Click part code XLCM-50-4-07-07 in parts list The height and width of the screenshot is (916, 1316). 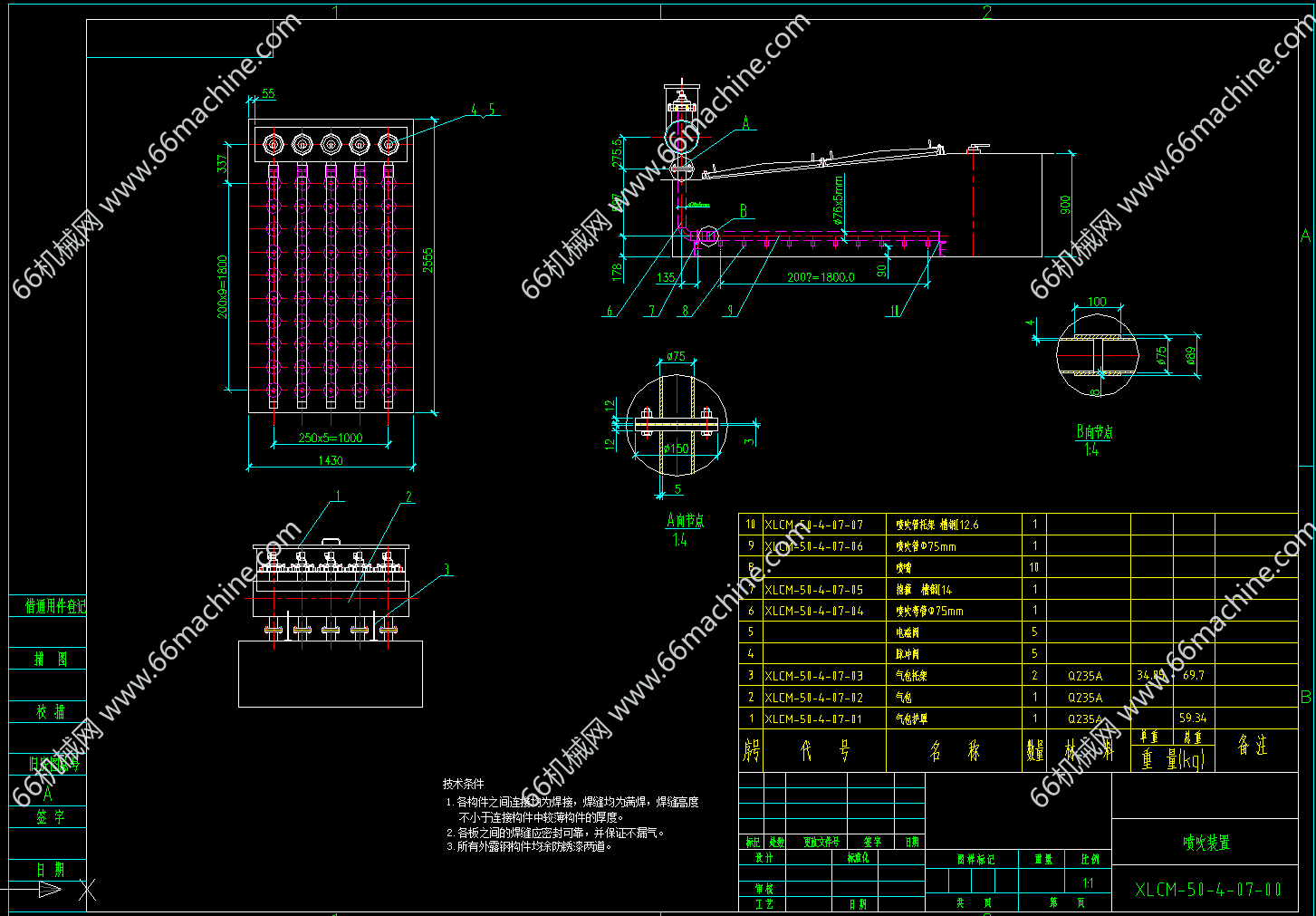point(813,525)
